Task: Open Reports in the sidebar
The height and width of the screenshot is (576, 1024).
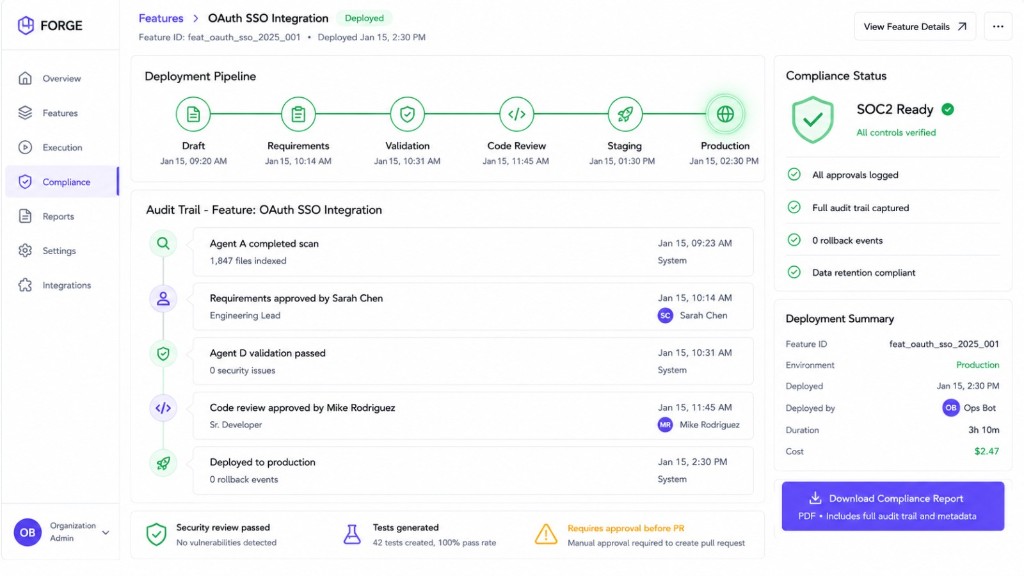Action: 62,216
